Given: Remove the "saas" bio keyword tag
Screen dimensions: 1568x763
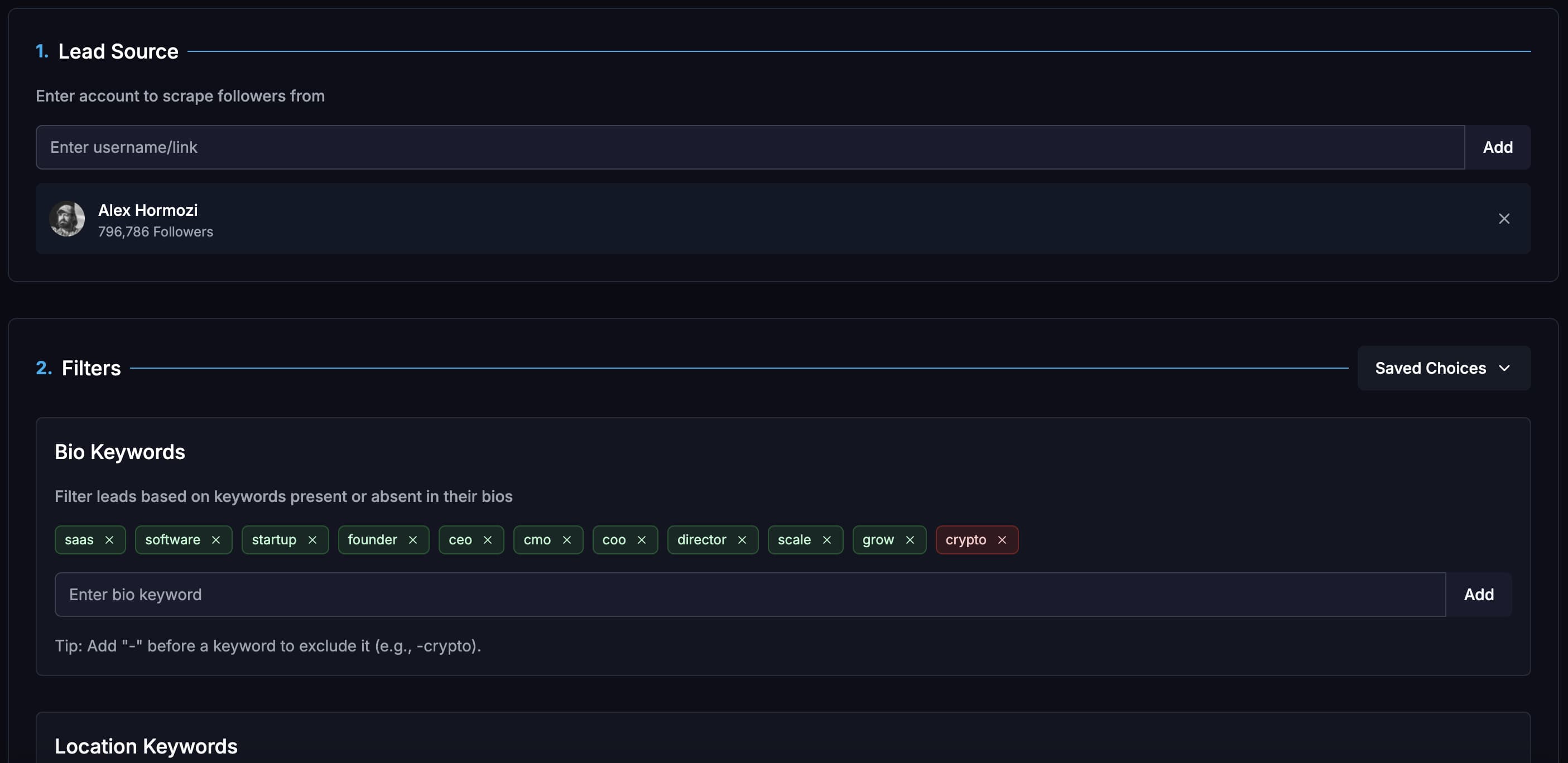Looking at the screenshot, I should coord(109,540).
